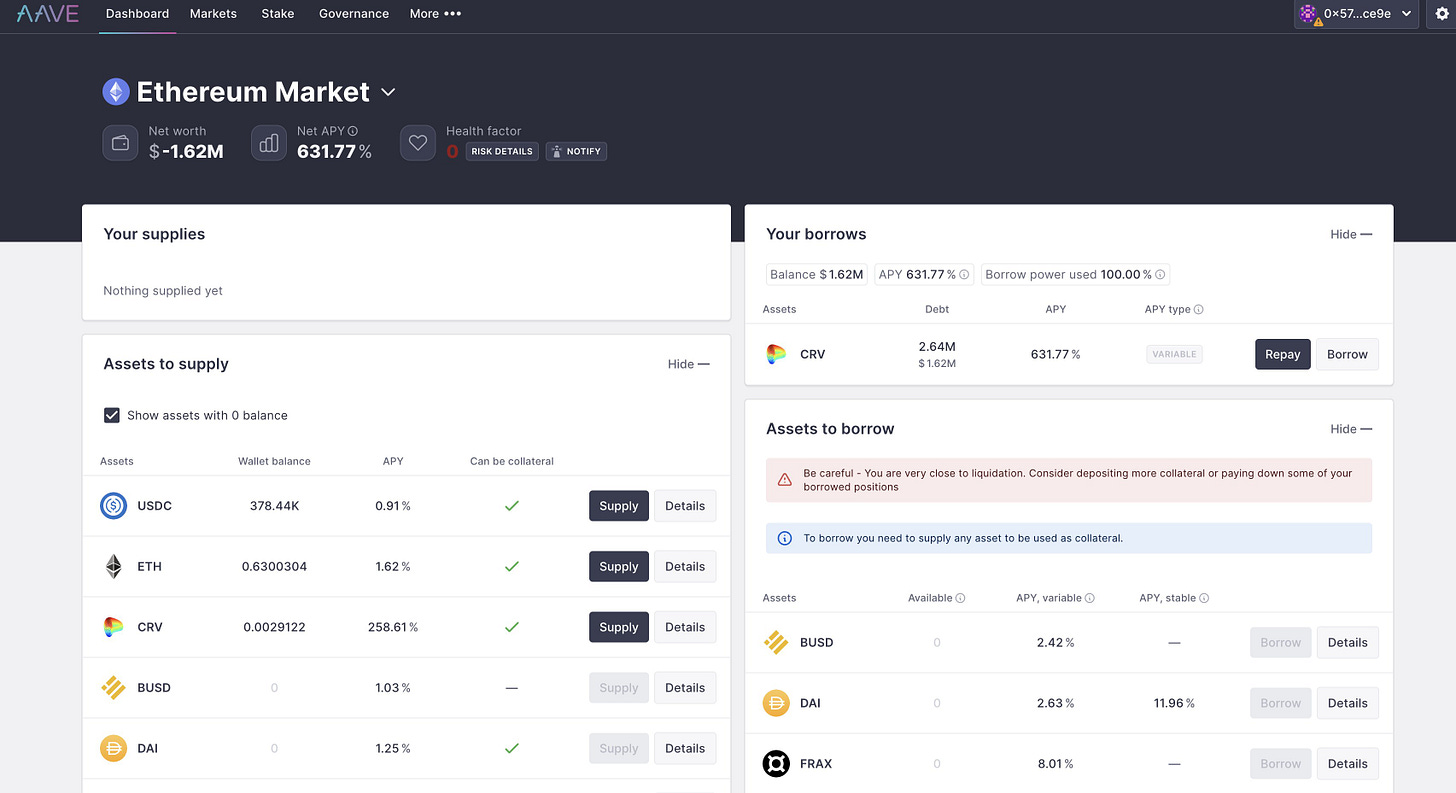Open the Markets tab

coord(213,14)
